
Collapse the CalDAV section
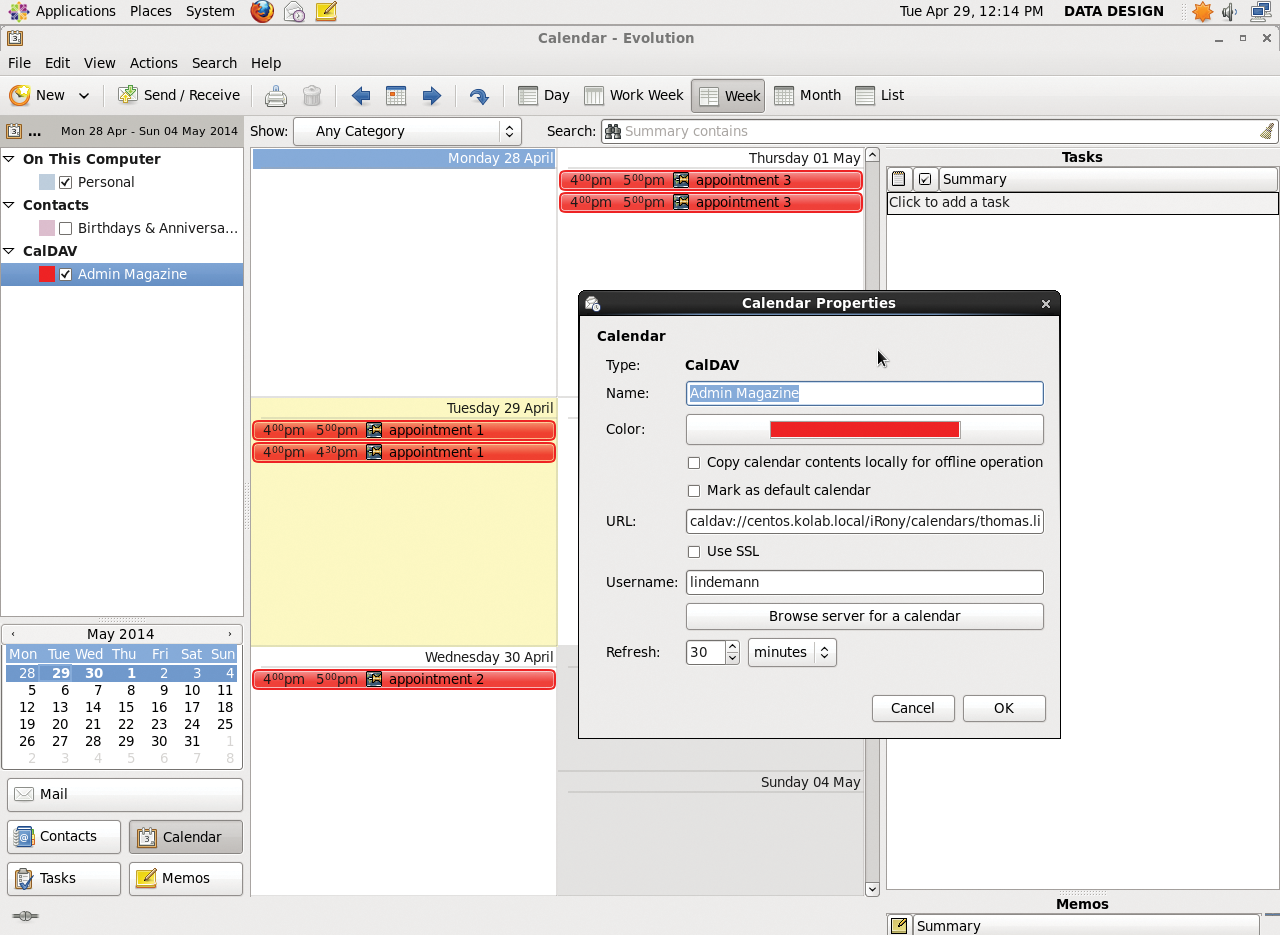(x=9, y=251)
